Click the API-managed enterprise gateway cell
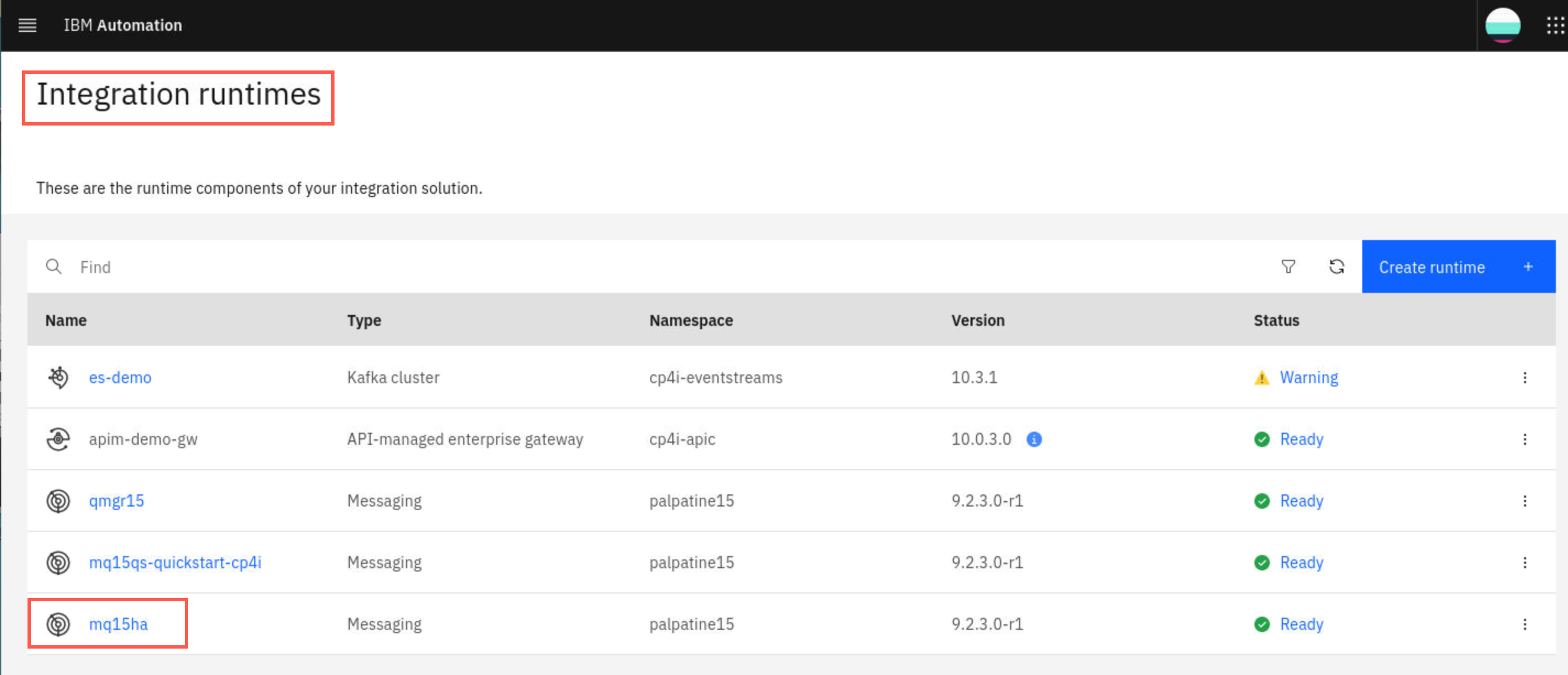This screenshot has width=1568, height=675. (465, 439)
